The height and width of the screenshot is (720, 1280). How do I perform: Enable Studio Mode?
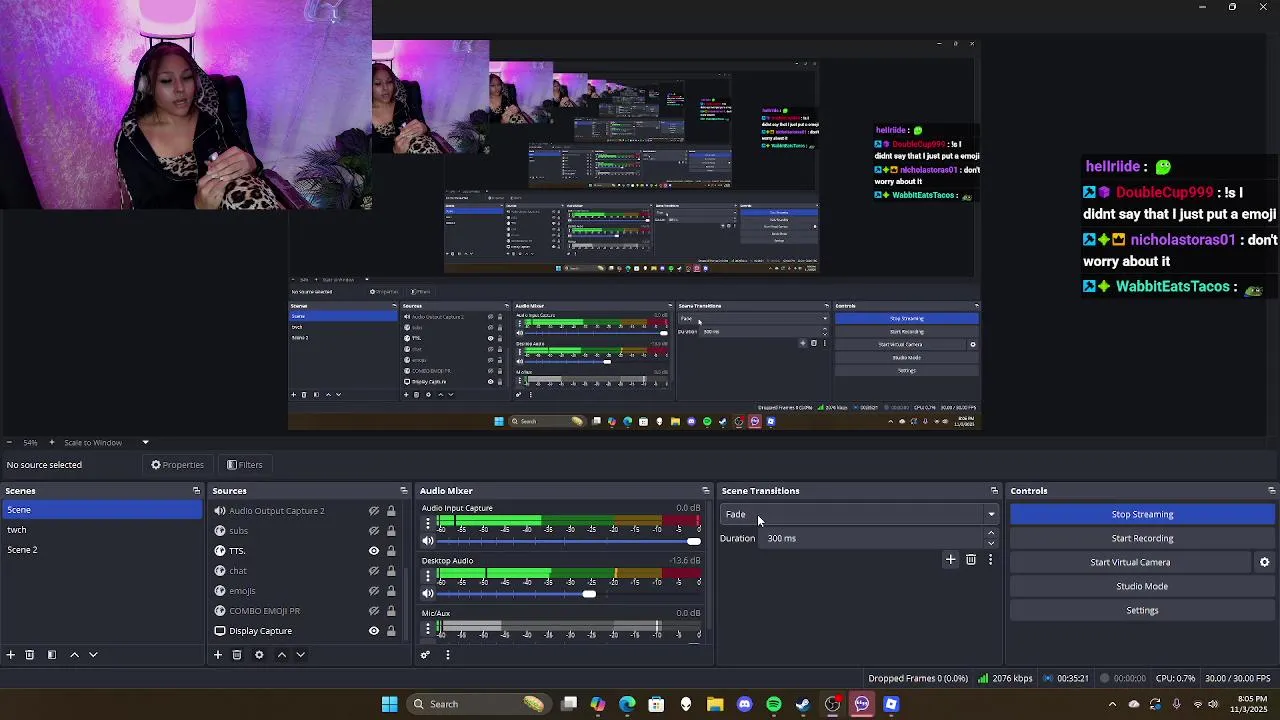click(1142, 586)
